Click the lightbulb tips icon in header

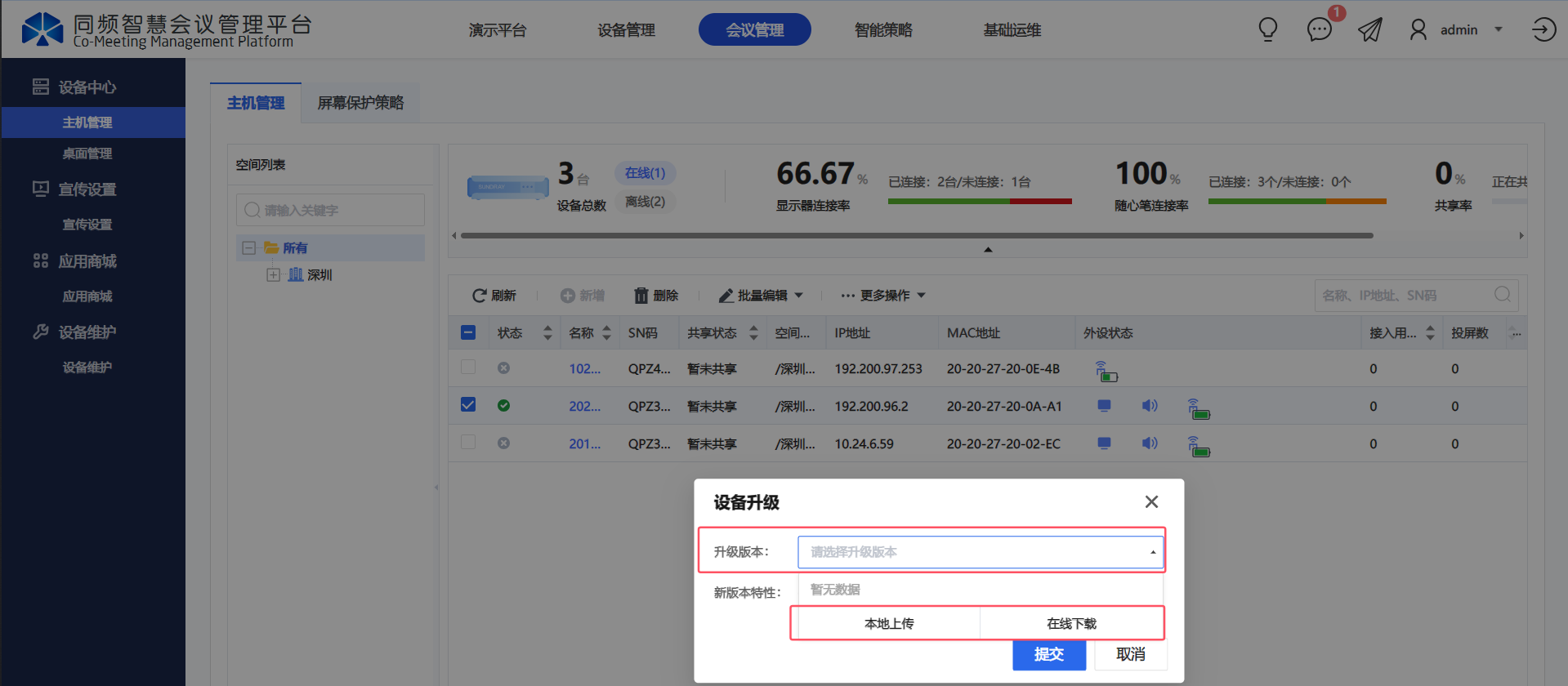(x=1267, y=30)
